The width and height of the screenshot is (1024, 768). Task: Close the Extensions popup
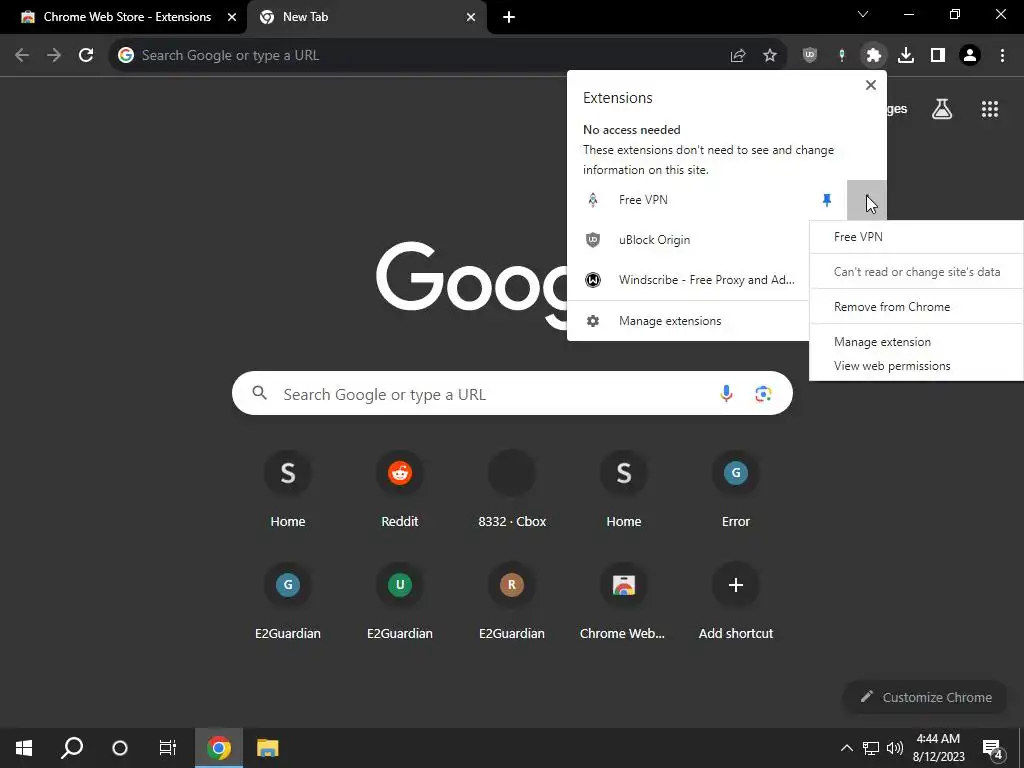tap(871, 85)
